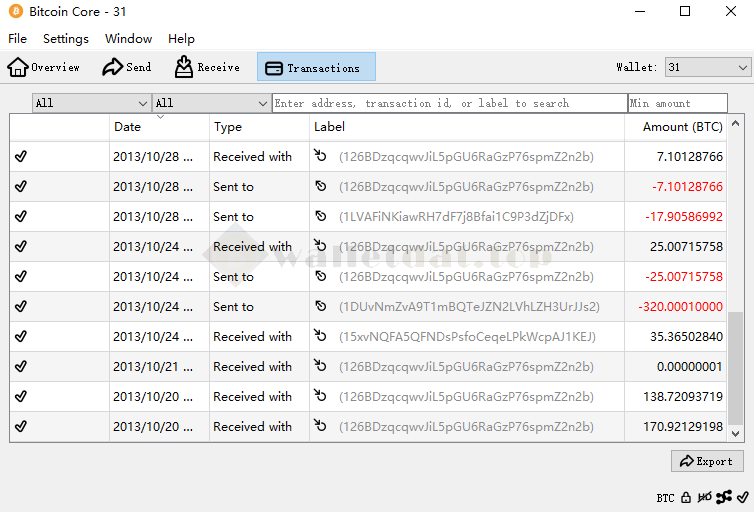Sort by the Amount (BTC) column header
Viewport: 754px width, 512px height.
tap(682, 127)
